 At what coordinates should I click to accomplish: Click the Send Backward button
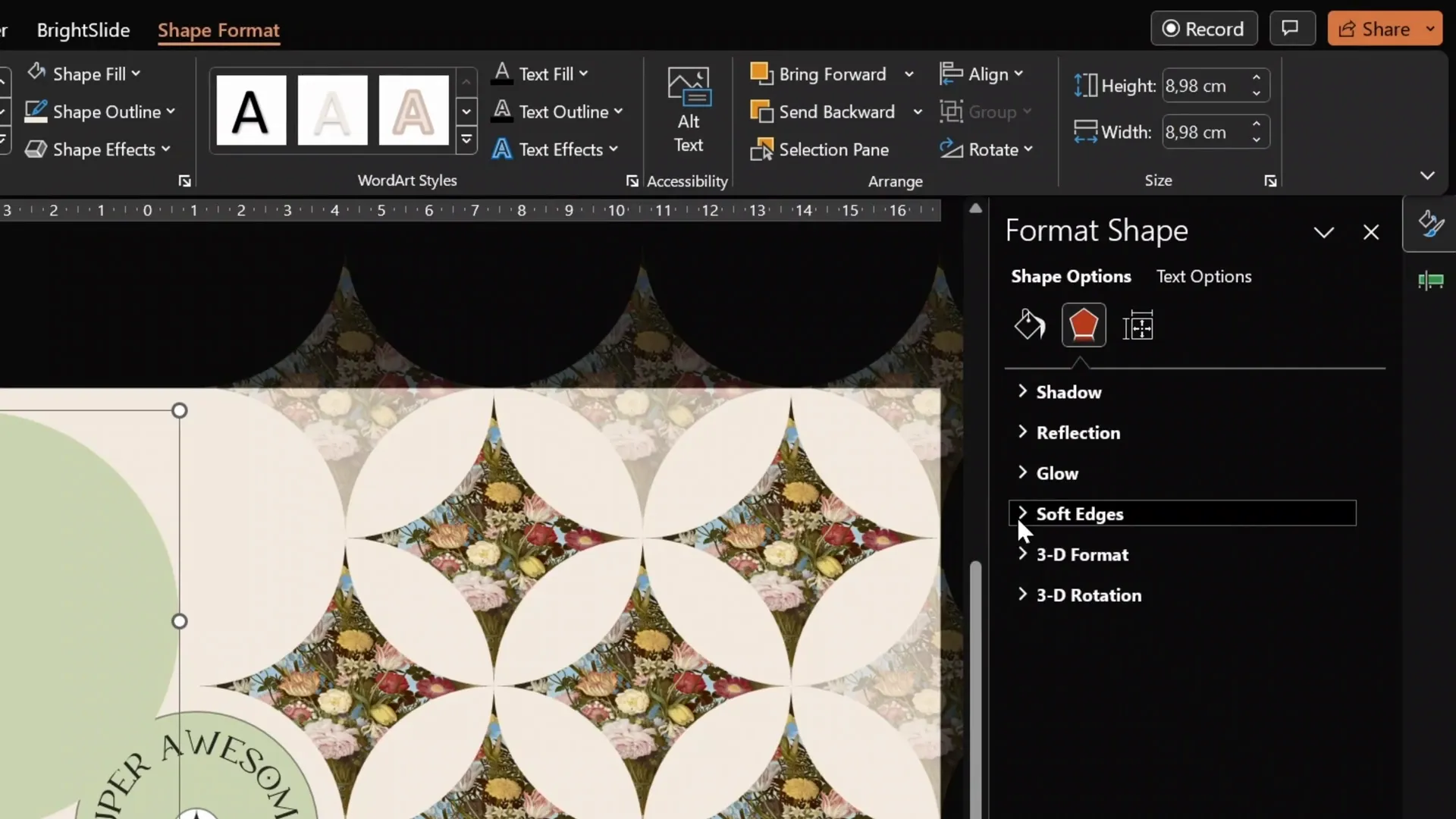[823, 111]
